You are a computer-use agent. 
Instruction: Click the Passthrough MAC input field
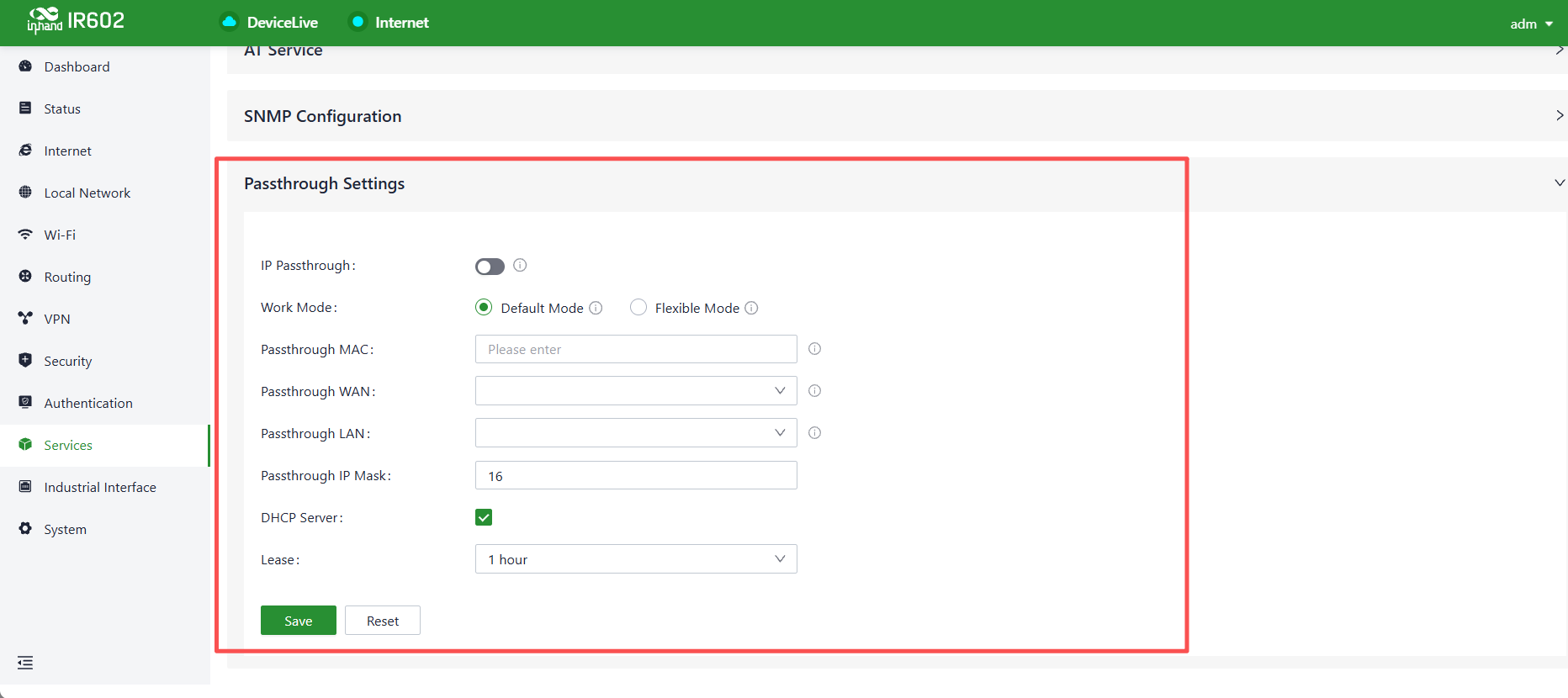coord(636,349)
